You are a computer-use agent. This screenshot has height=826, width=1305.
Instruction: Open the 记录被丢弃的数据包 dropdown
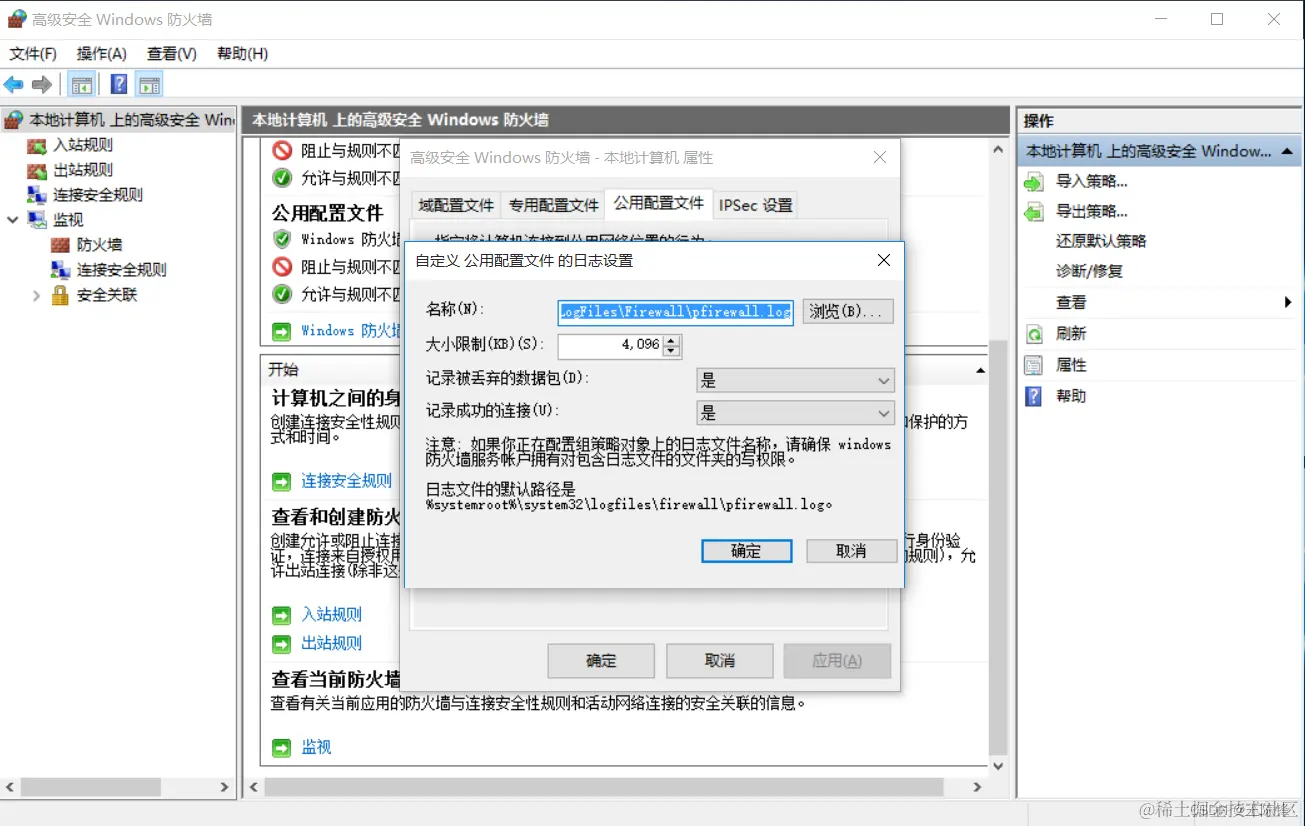pos(795,381)
